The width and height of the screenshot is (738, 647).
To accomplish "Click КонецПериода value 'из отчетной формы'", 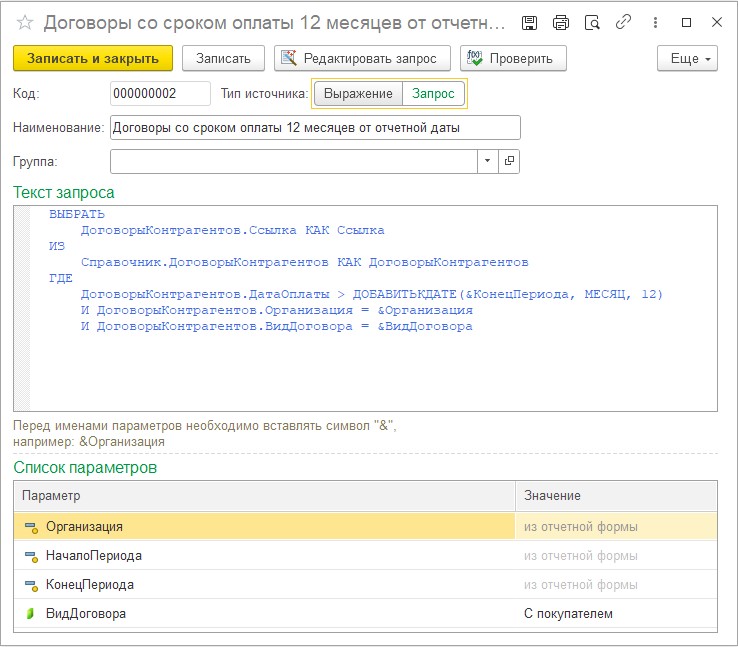I will 616,585.
